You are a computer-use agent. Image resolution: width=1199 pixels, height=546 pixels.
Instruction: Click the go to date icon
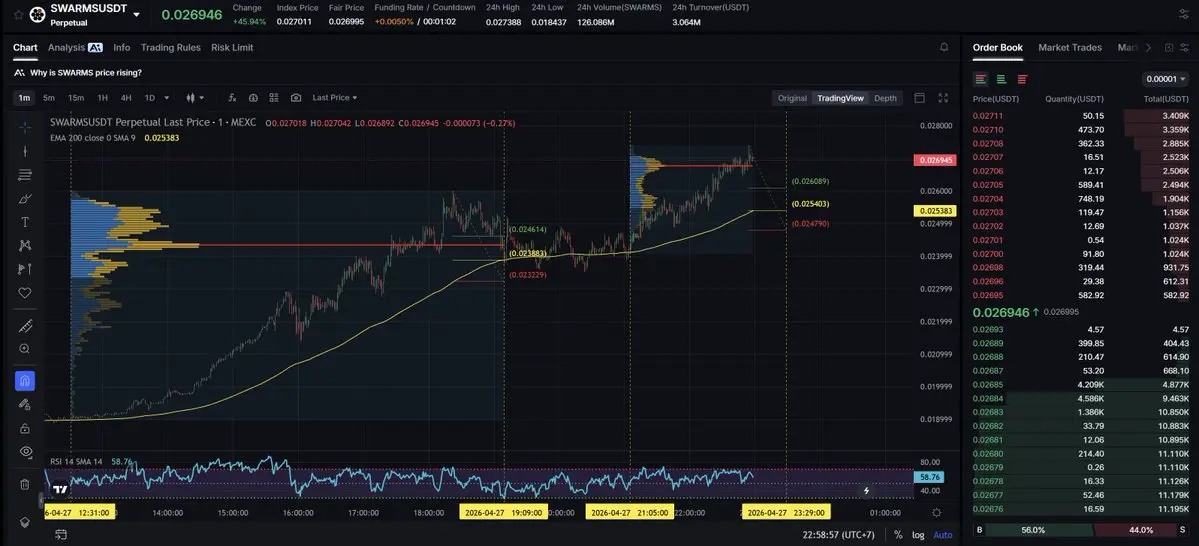[60, 535]
